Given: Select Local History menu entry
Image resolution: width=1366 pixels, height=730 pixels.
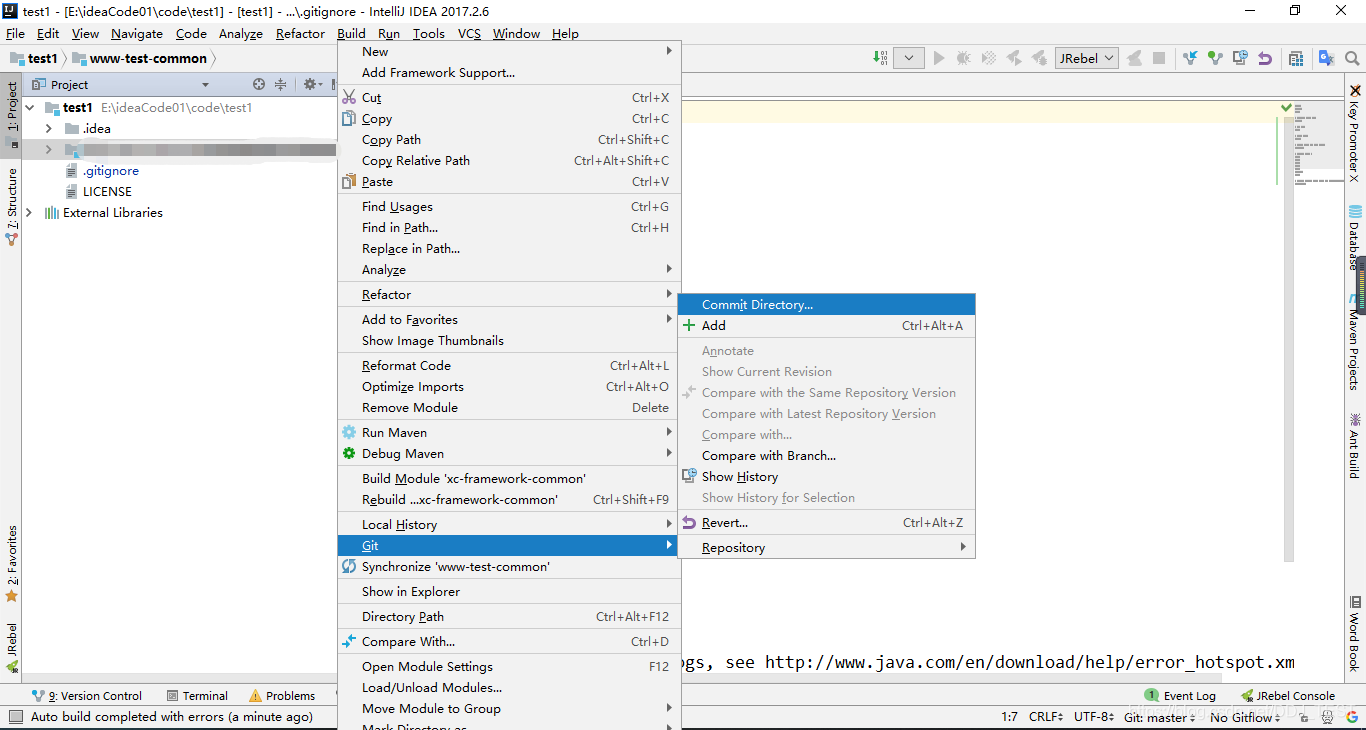Looking at the screenshot, I should tap(509, 525).
